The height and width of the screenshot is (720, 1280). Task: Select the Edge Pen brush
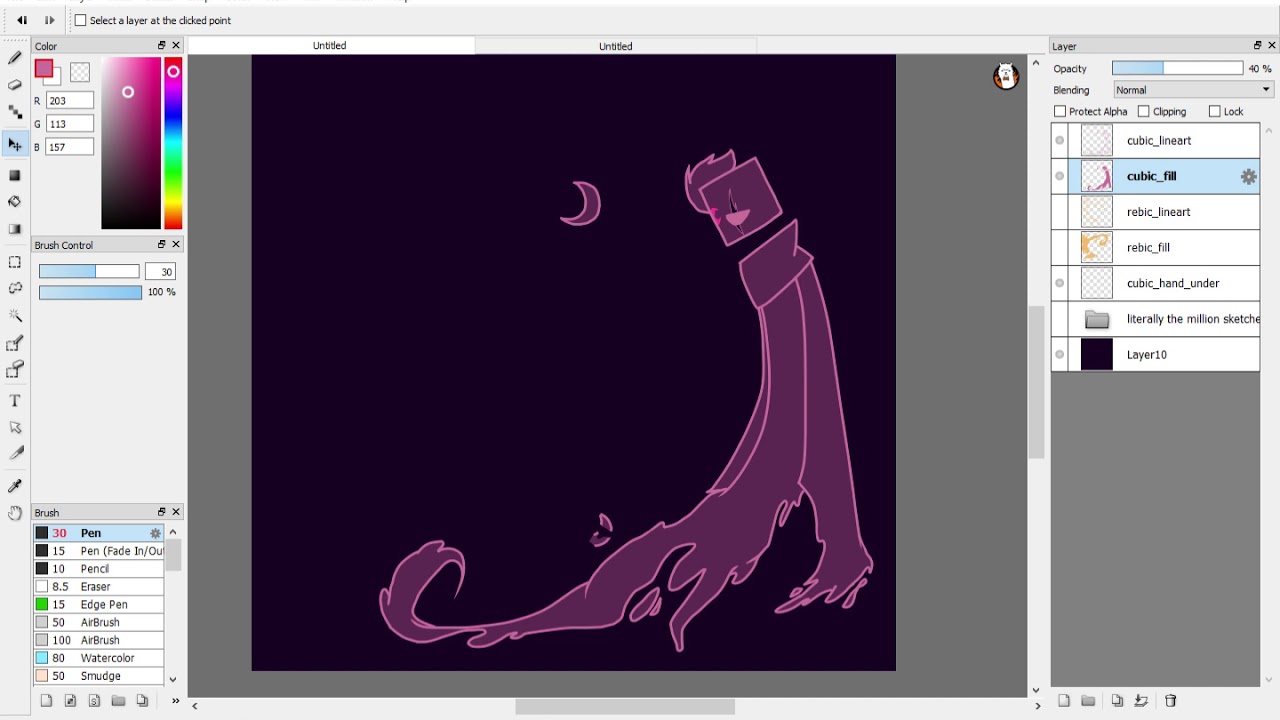click(x=99, y=605)
